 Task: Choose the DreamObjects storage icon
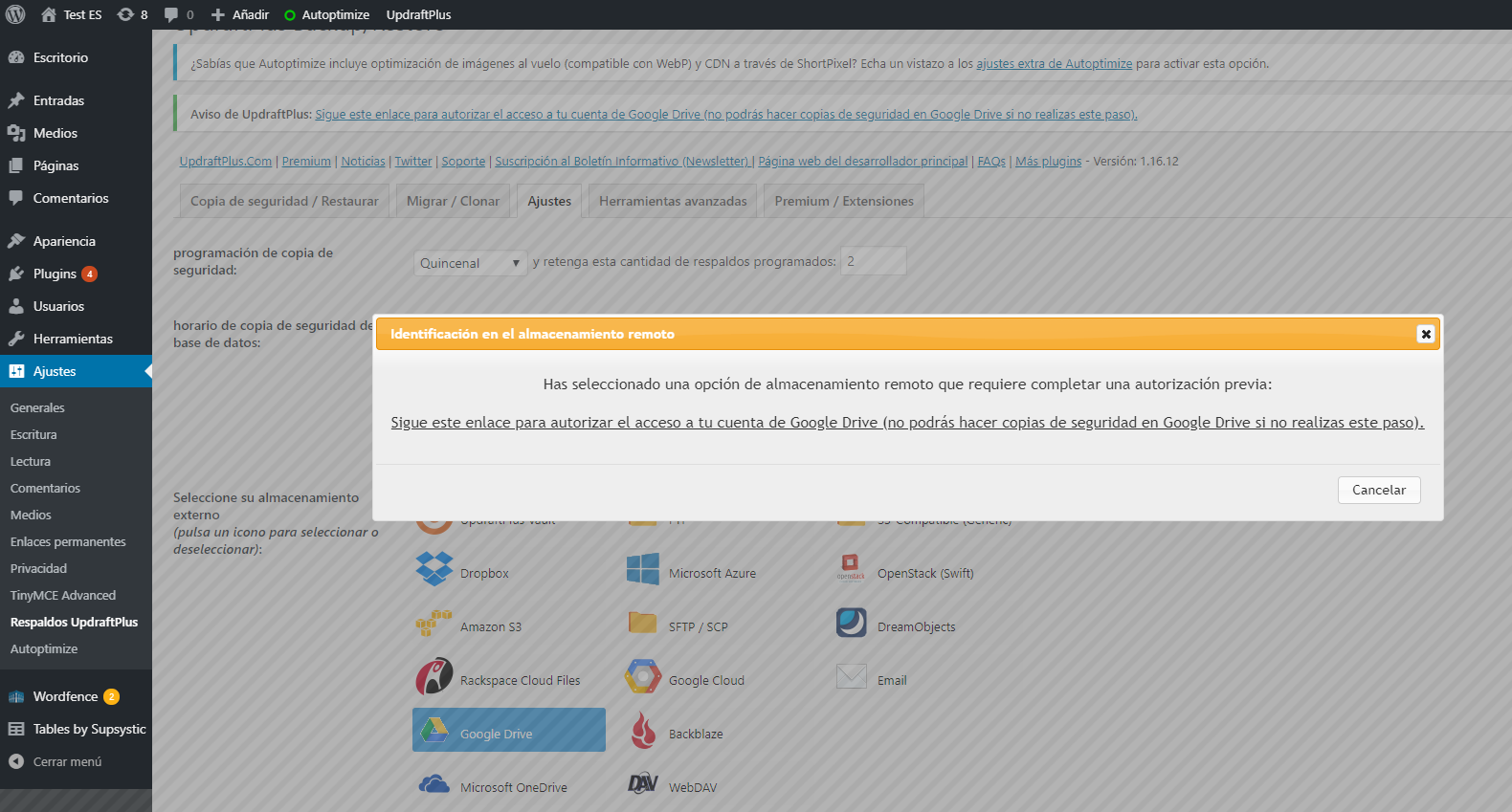point(852,623)
